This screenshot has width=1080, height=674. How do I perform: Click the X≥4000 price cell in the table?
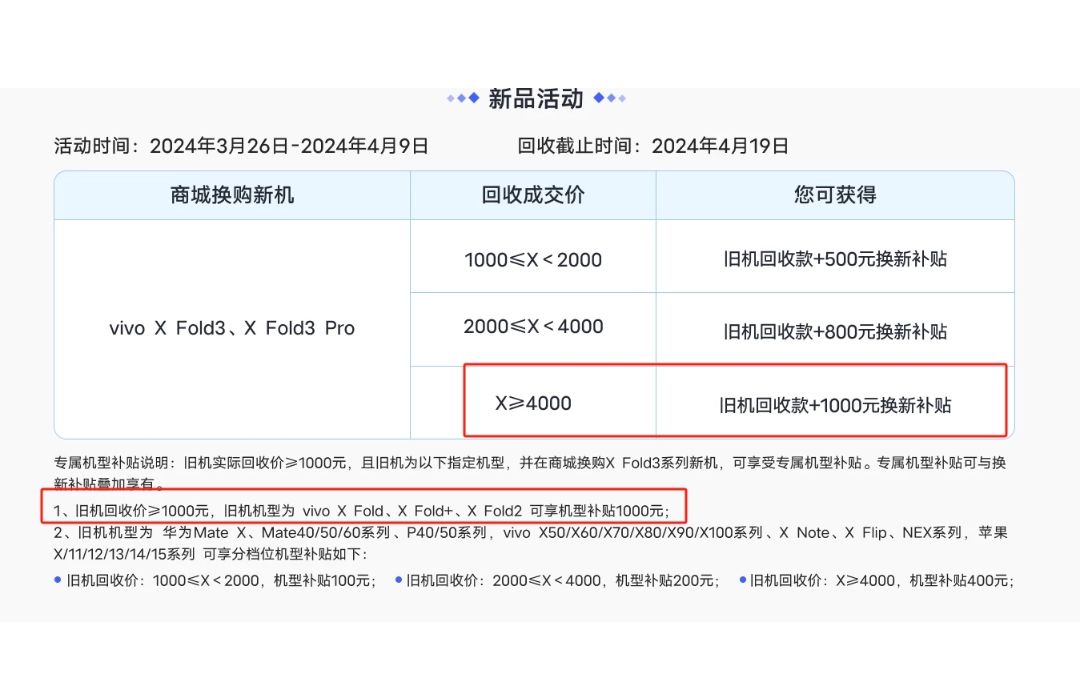533,403
